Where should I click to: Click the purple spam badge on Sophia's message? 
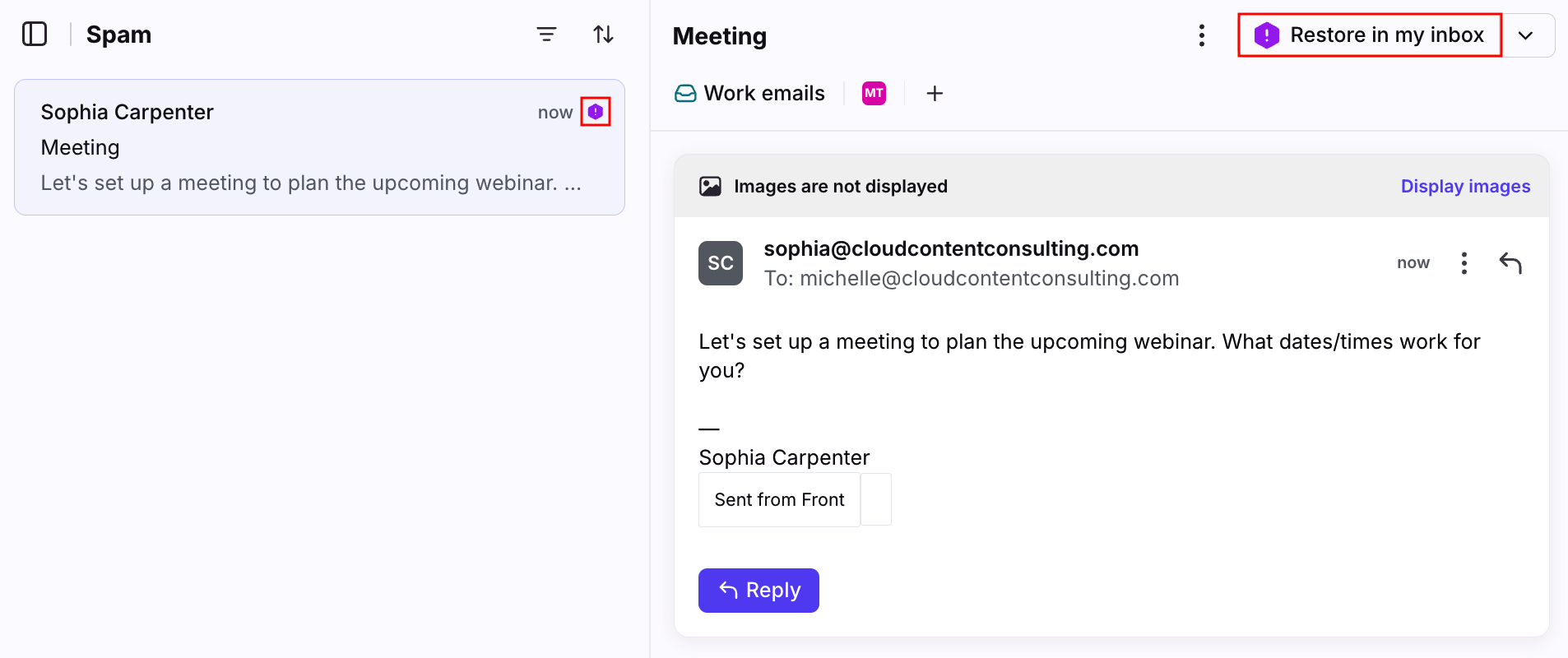tap(596, 112)
